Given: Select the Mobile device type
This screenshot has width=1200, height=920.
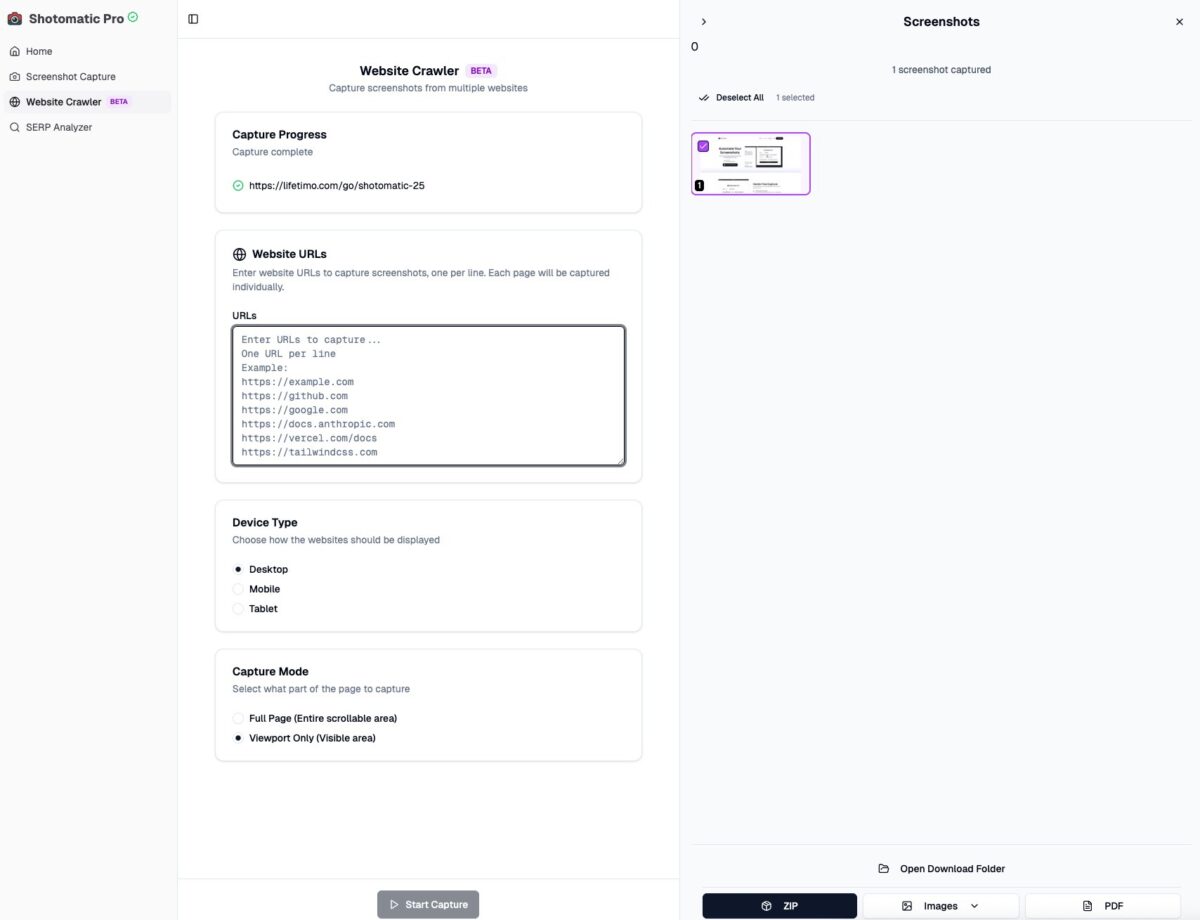Looking at the screenshot, I should tap(238, 589).
